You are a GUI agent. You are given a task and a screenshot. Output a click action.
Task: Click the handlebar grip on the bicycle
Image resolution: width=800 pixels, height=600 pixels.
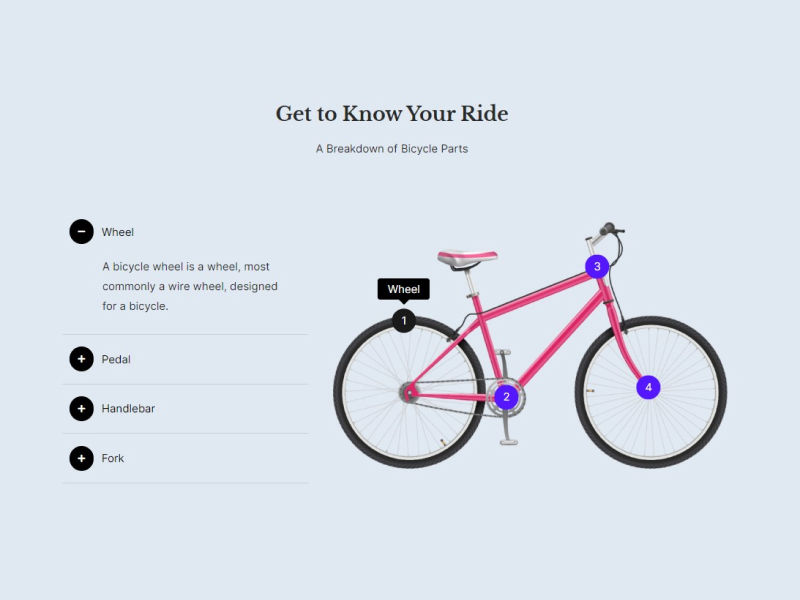click(x=608, y=229)
